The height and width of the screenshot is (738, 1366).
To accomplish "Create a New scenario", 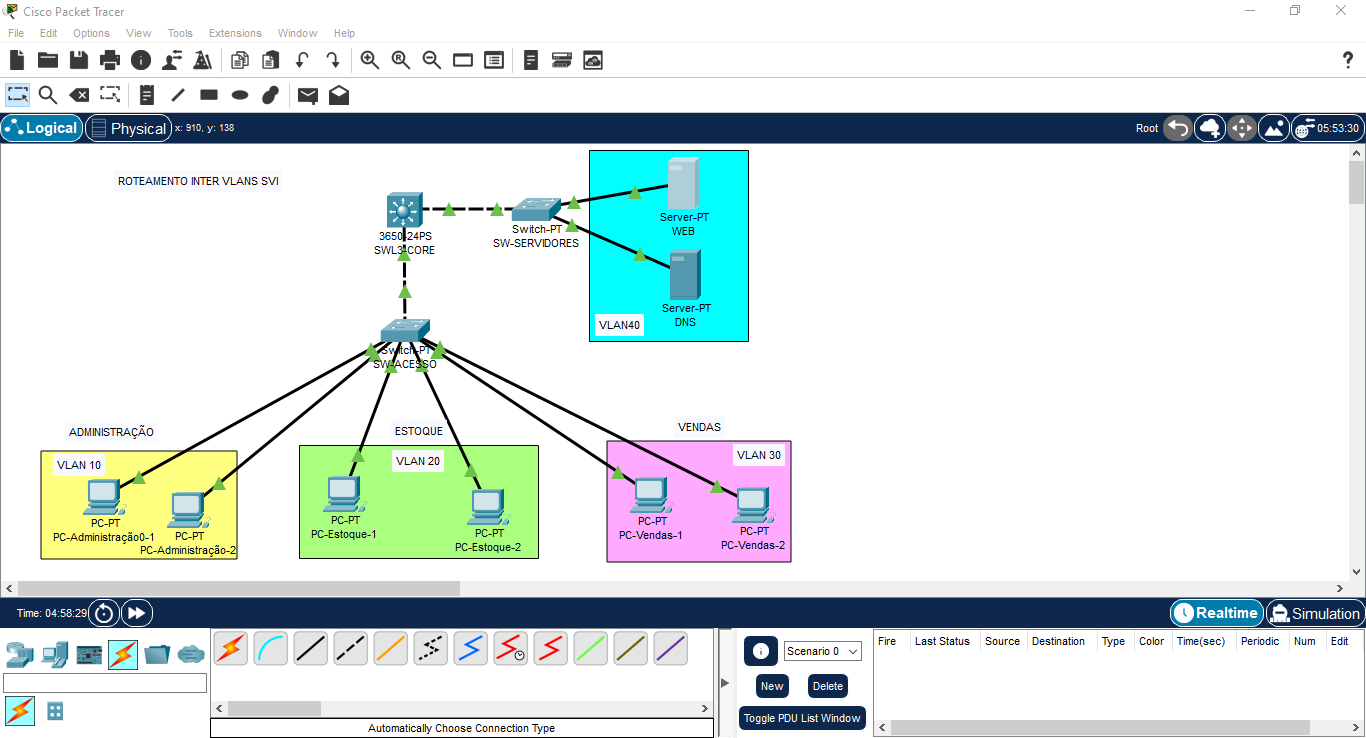I will (772, 686).
